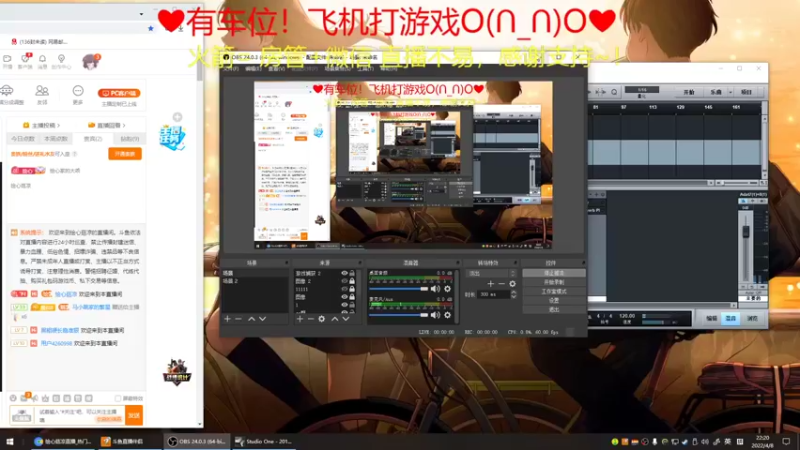Open friends icon in Douyu panel
This screenshot has height=450, width=800.
coord(42,91)
